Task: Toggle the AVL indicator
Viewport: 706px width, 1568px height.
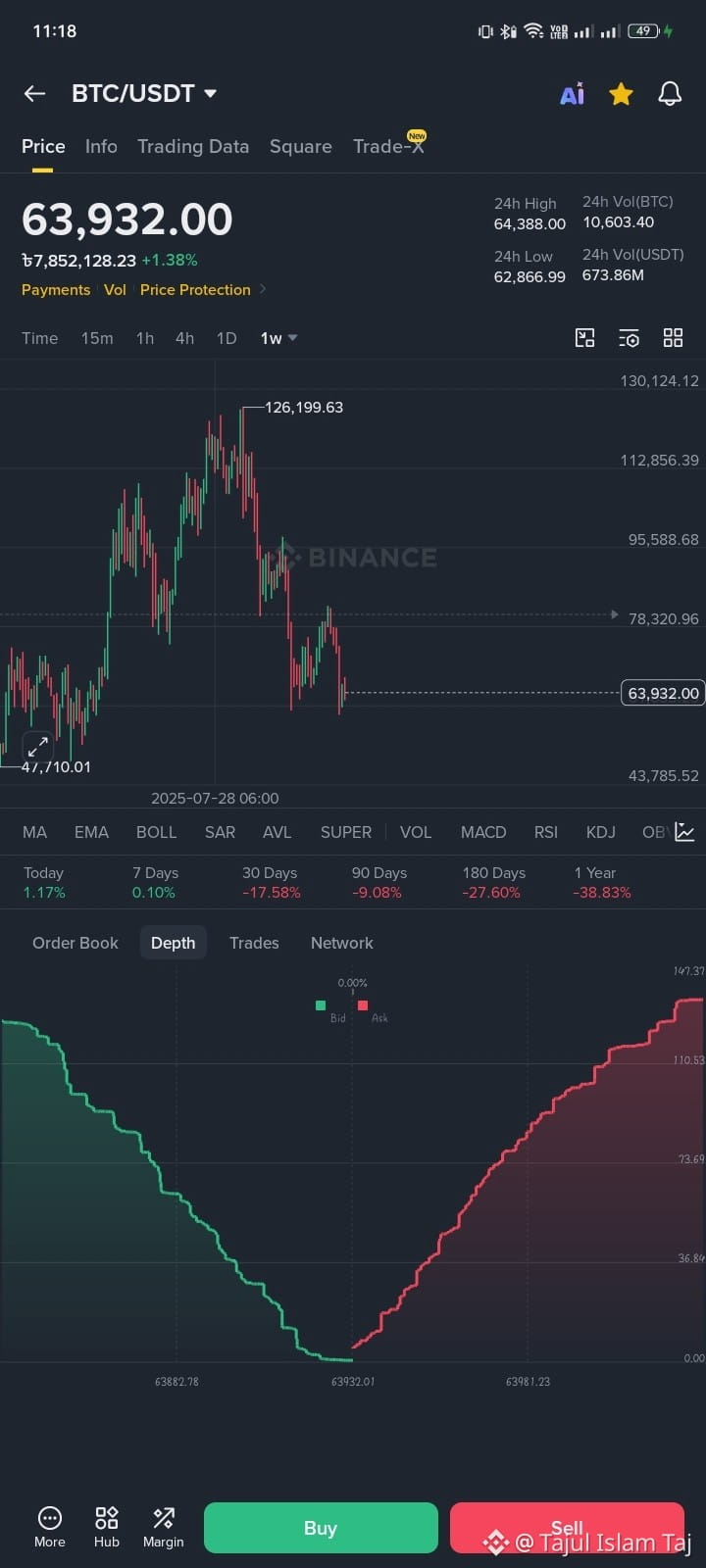Action: click(x=277, y=832)
